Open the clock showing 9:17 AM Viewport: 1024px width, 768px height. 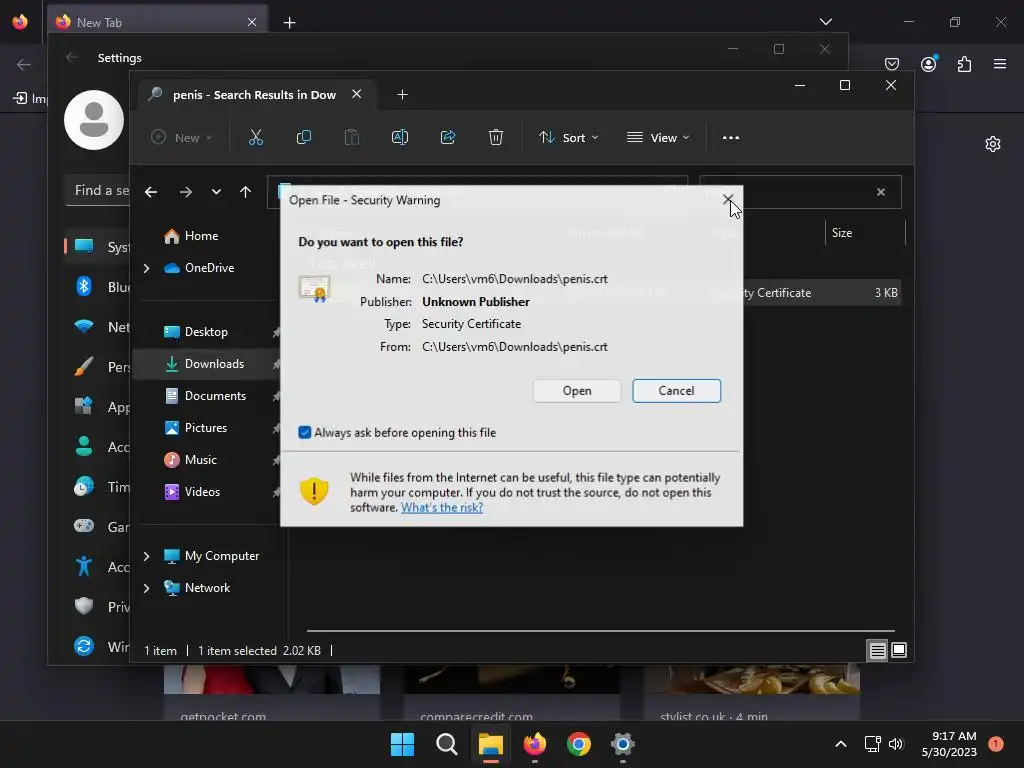(x=949, y=744)
